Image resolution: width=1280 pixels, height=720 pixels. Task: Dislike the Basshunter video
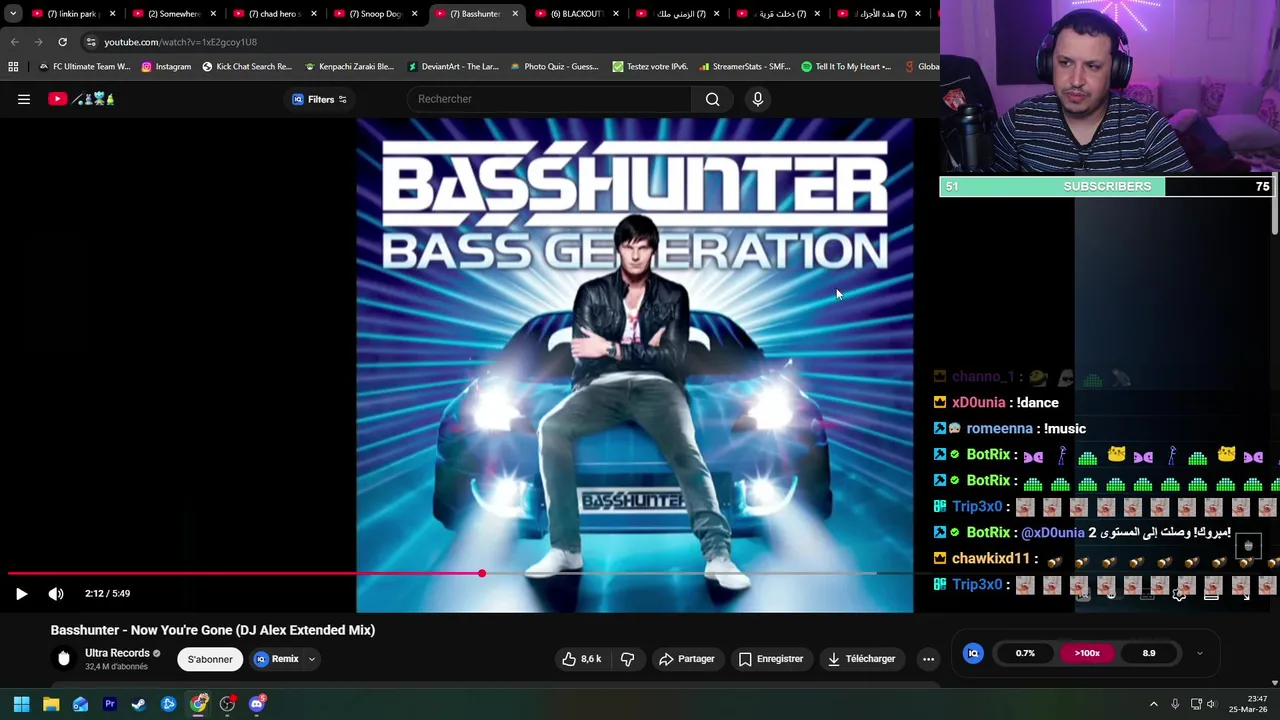[x=627, y=659]
